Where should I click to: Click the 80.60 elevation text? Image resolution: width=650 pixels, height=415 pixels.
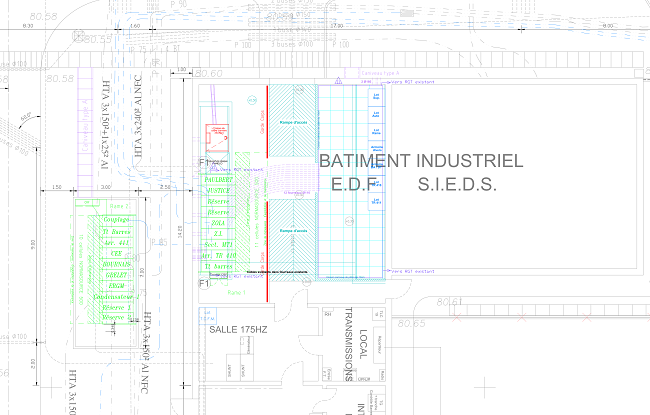209,73
